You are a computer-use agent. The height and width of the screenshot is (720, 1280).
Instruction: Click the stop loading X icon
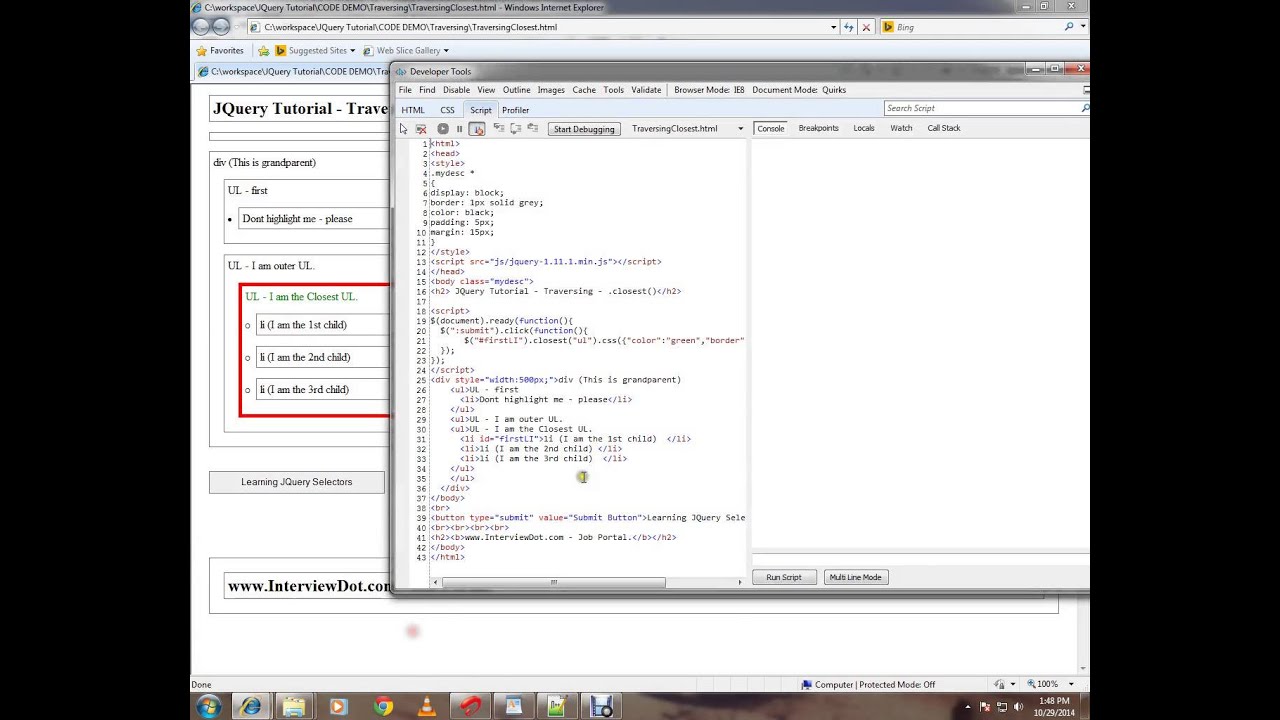[866, 27]
